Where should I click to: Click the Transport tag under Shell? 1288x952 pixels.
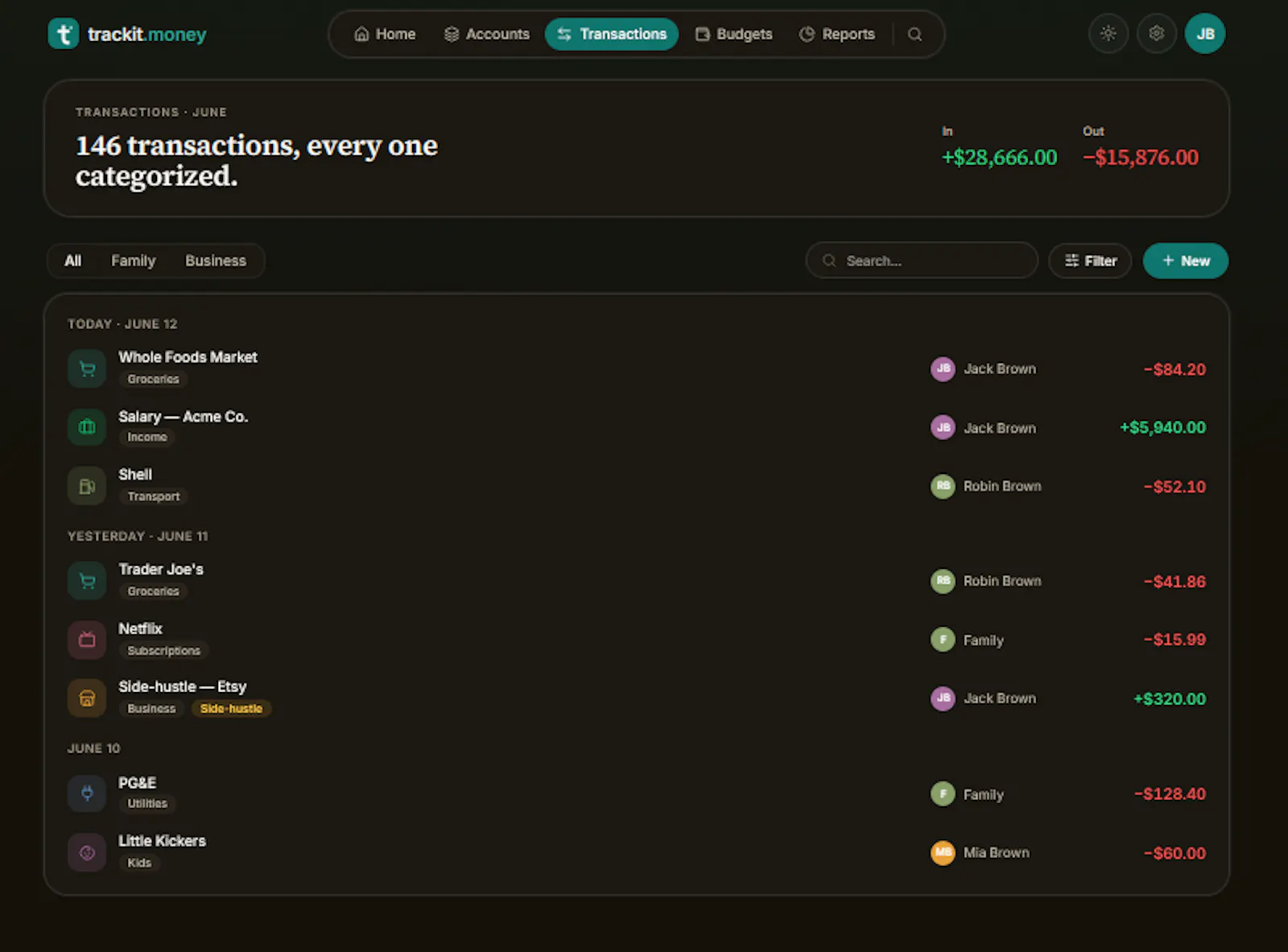coord(153,497)
